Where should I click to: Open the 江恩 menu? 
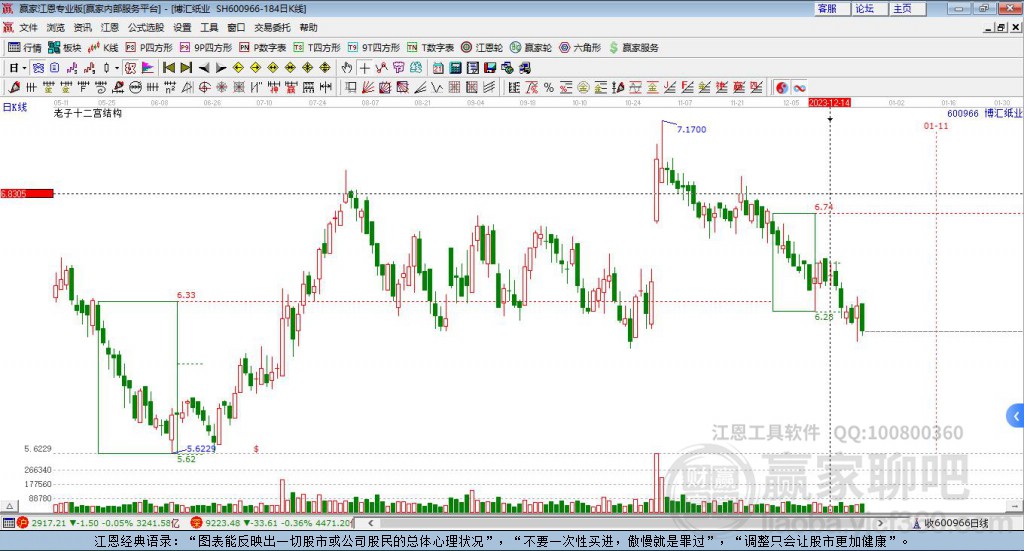pyautogui.click(x=110, y=27)
